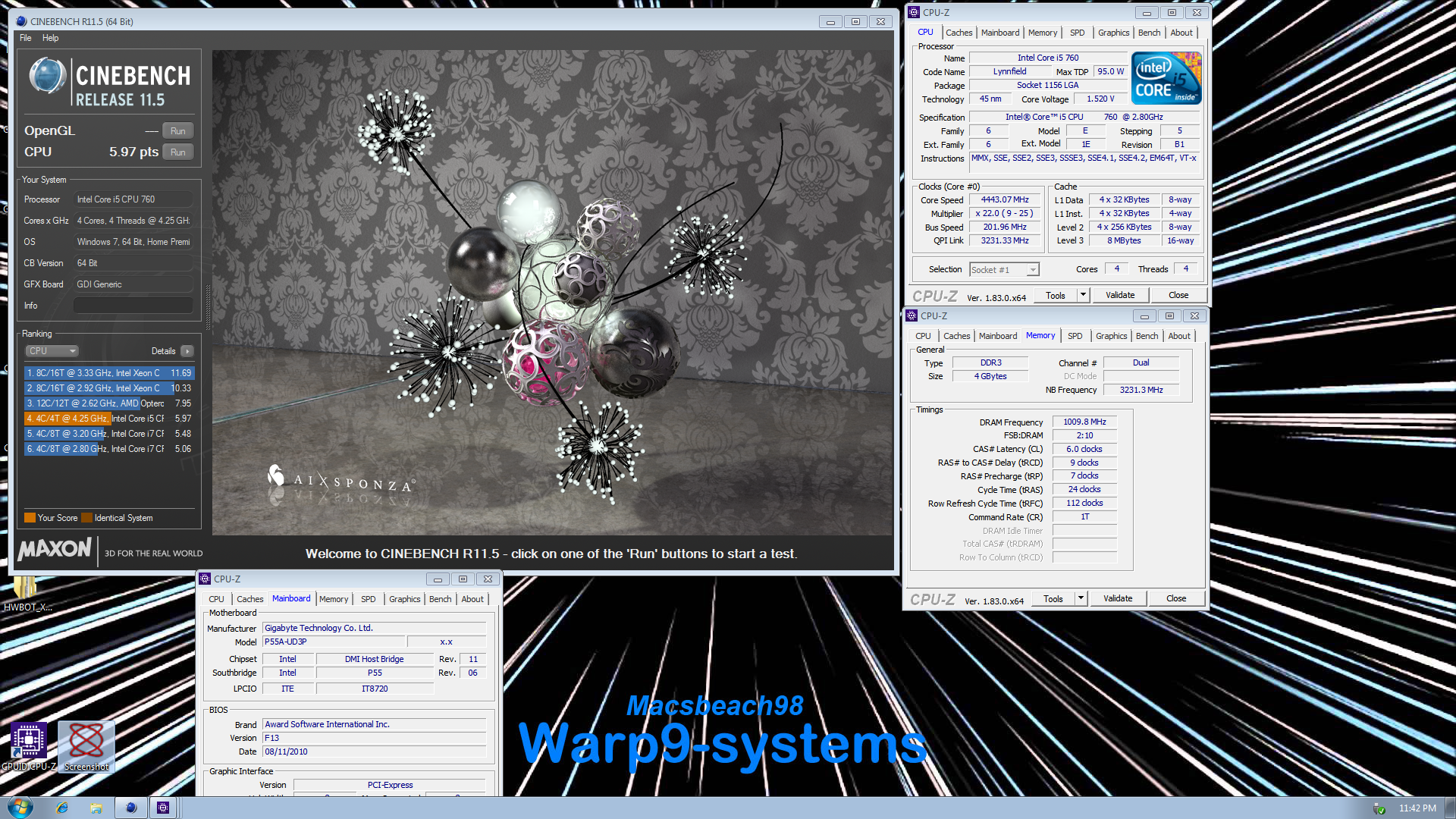Switch to the Cinebench taskbar button
The height and width of the screenshot is (819, 1456).
[130, 808]
